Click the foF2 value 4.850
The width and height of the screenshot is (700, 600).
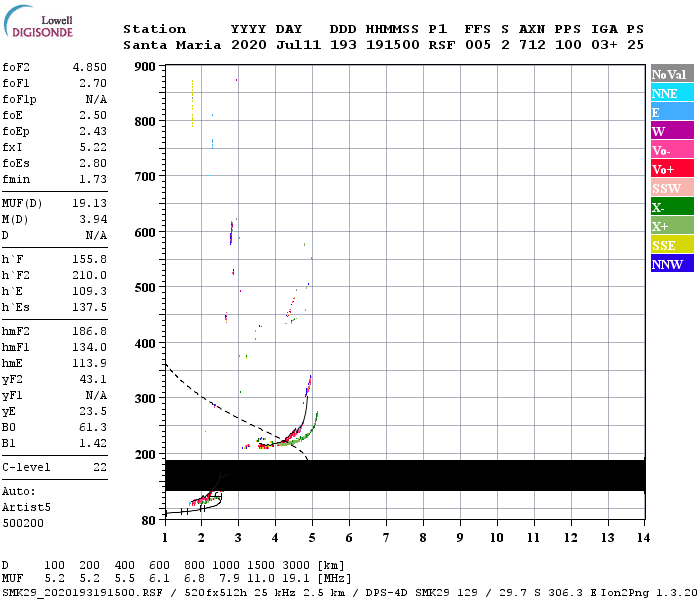click(90, 67)
